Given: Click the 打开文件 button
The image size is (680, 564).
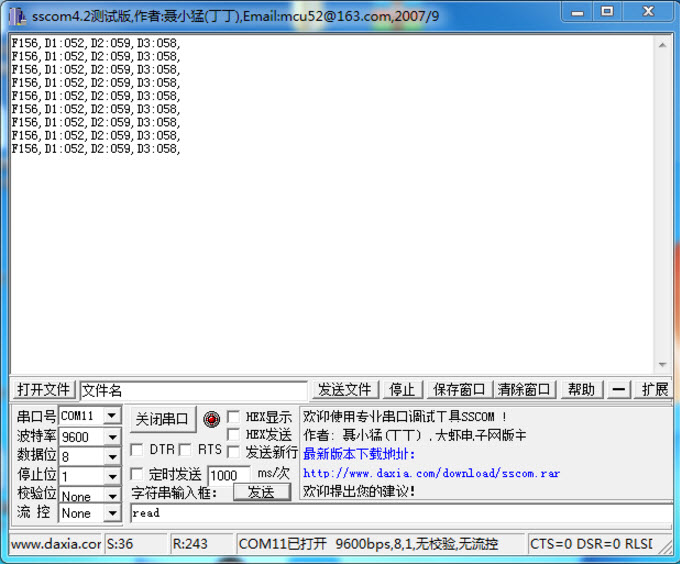Looking at the screenshot, I should [x=43, y=390].
